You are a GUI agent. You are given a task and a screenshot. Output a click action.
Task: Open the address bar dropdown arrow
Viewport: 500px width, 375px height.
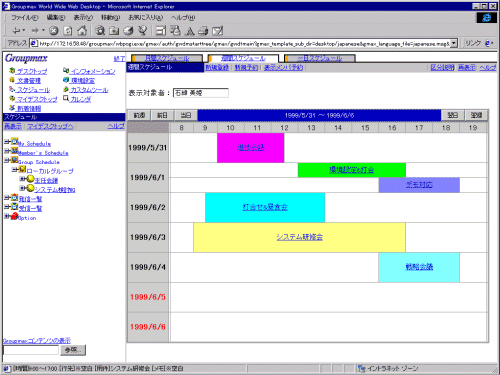454,44
